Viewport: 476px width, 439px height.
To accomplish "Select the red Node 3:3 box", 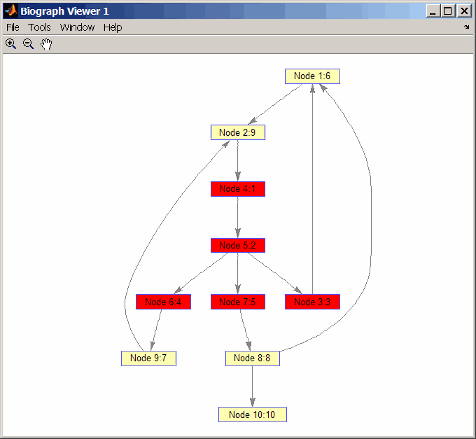I will [x=312, y=302].
